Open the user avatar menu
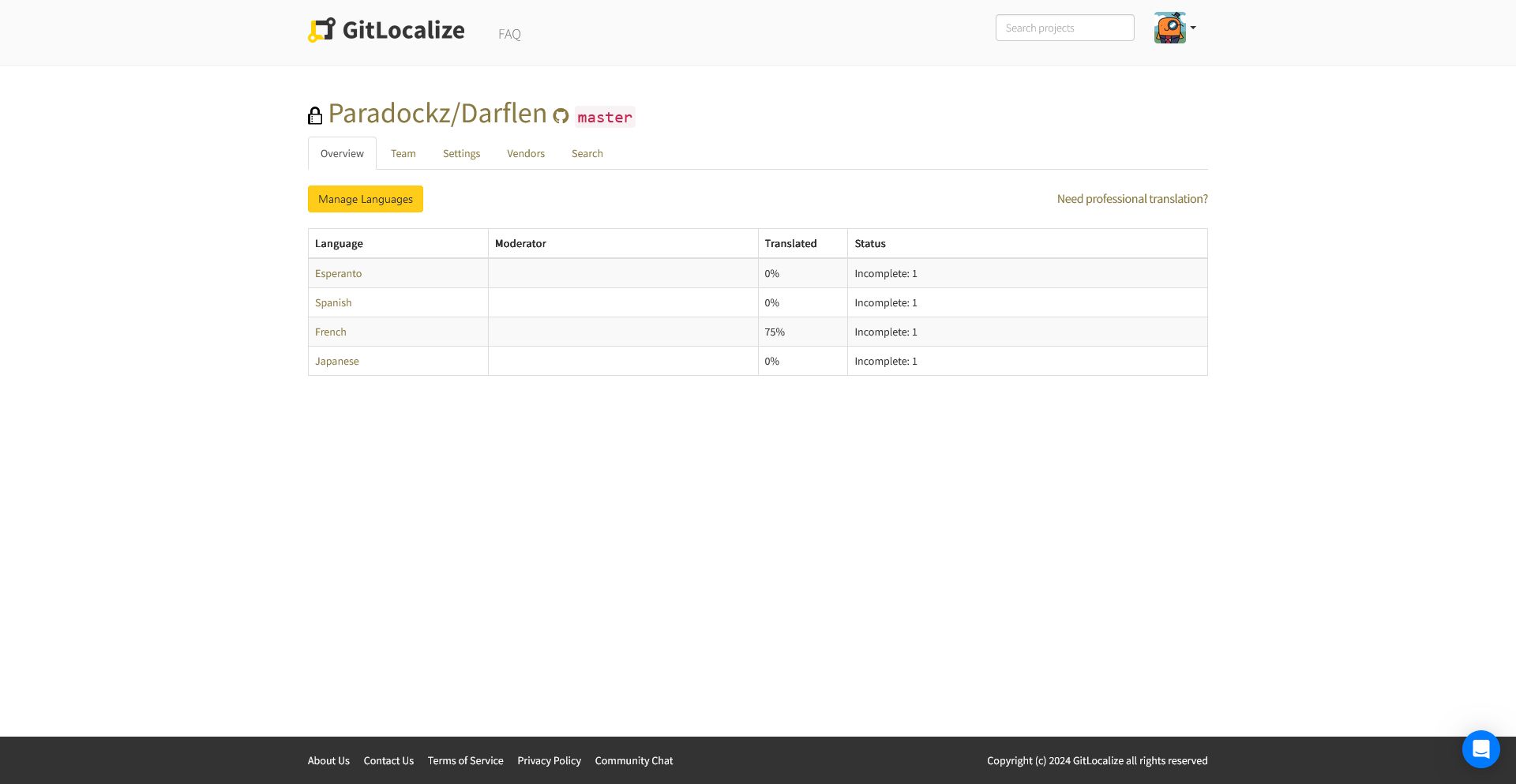 [1169, 28]
